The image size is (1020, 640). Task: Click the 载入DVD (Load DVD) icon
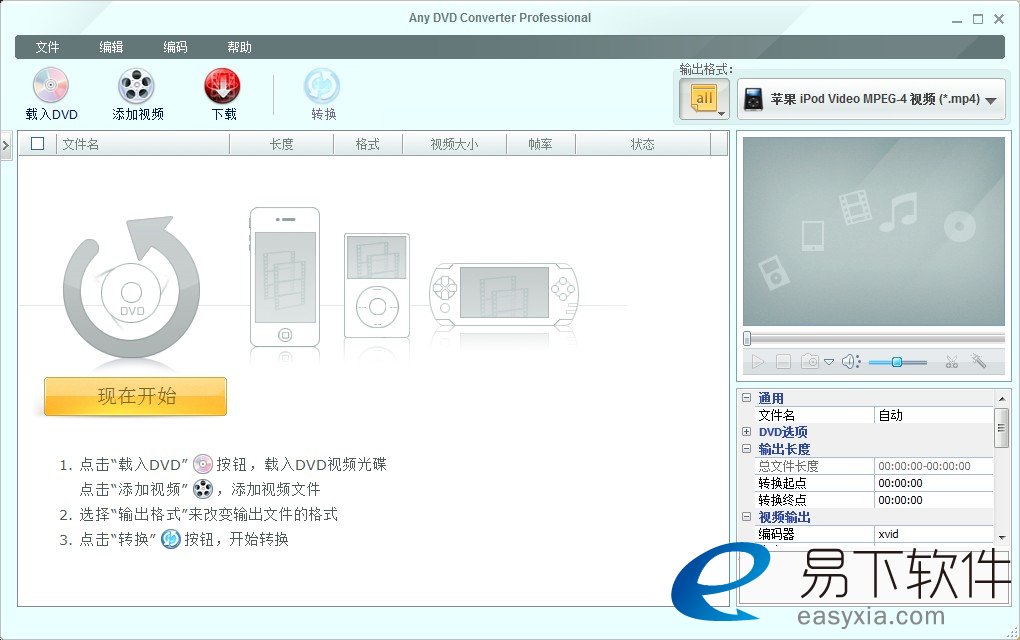pos(51,86)
